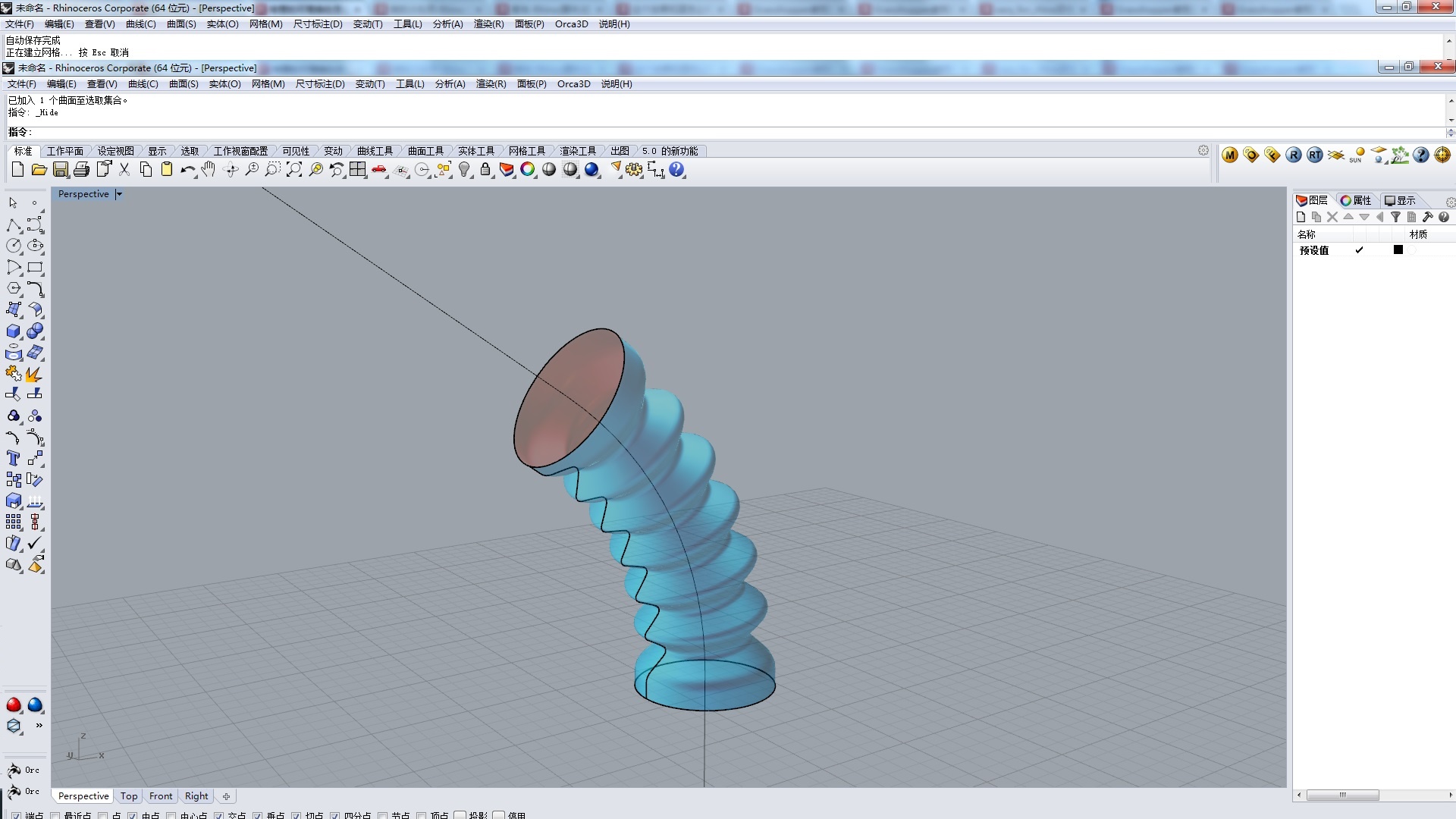1456x819 pixels.
Task: Toggle the 切点 (Tan) osnap checkbox
Action: 296,816
